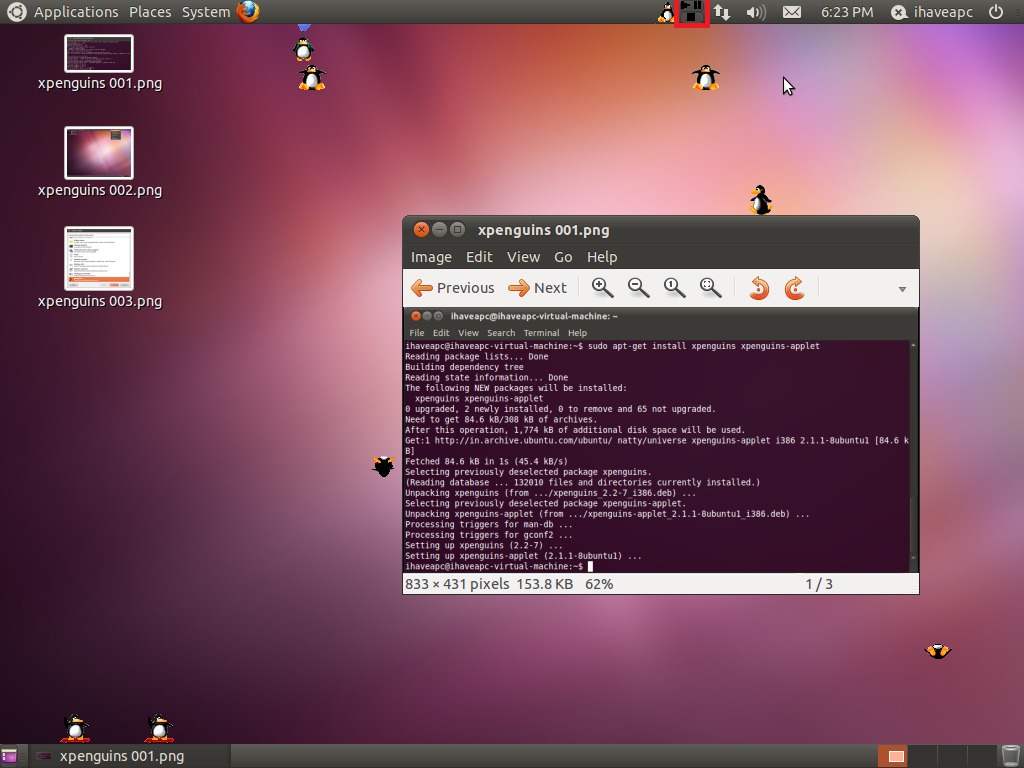1024x768 pixels.
Task: Select xpenguins 001.png on the desktop
Action: click(x=99, y=63)
